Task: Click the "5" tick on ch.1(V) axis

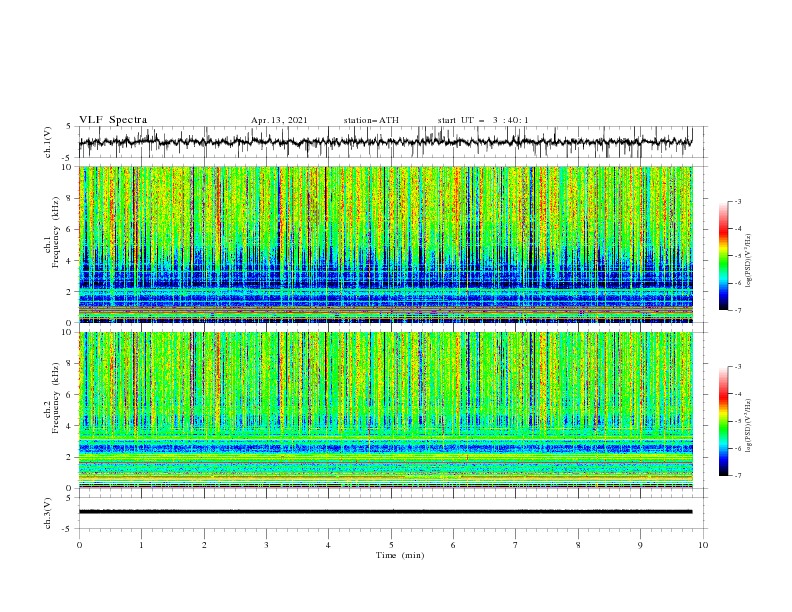Action: (69, 126)
